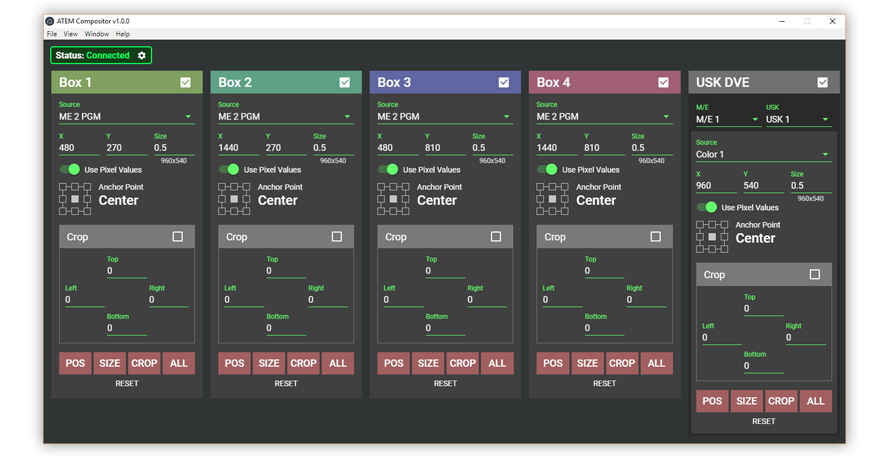The image size is (888, 469).
Task: Click Box 3 anchor point grid icon
Action: pyautogui.click(x=393, y=199)
